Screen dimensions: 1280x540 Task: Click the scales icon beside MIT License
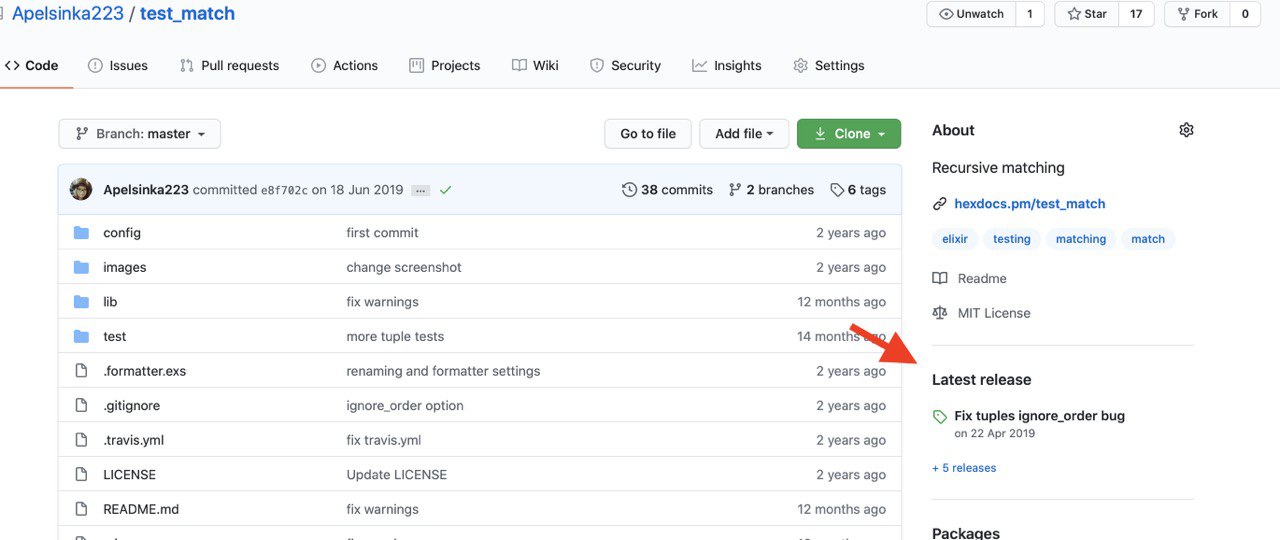click(x=939, y=313)
